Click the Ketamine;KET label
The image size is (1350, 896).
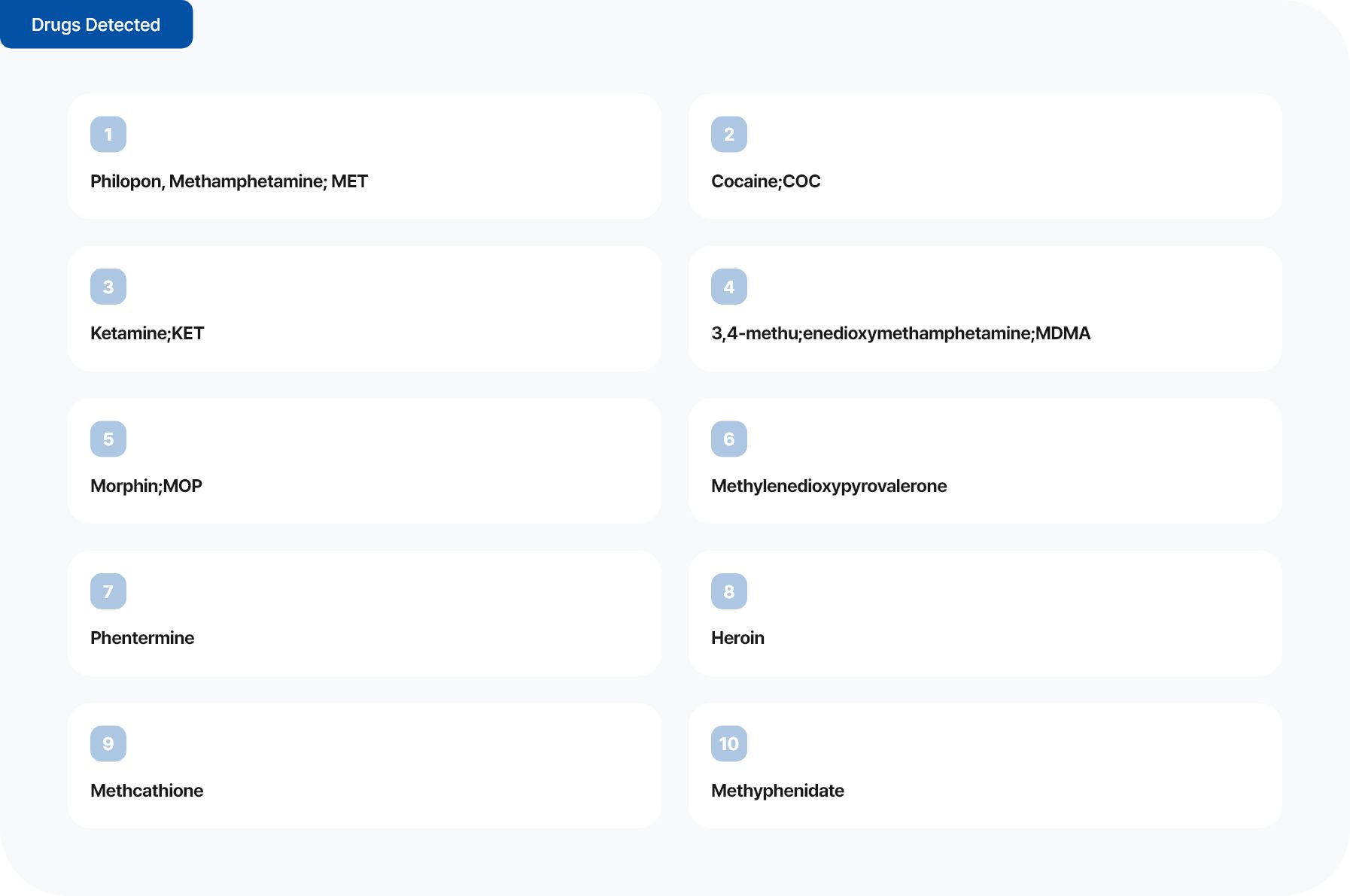click(x=147, y=333)
